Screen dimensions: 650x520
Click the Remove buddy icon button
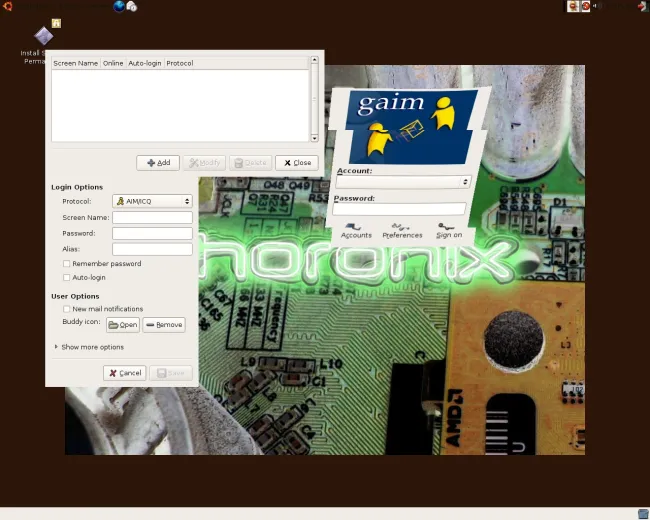coord(164,325)
